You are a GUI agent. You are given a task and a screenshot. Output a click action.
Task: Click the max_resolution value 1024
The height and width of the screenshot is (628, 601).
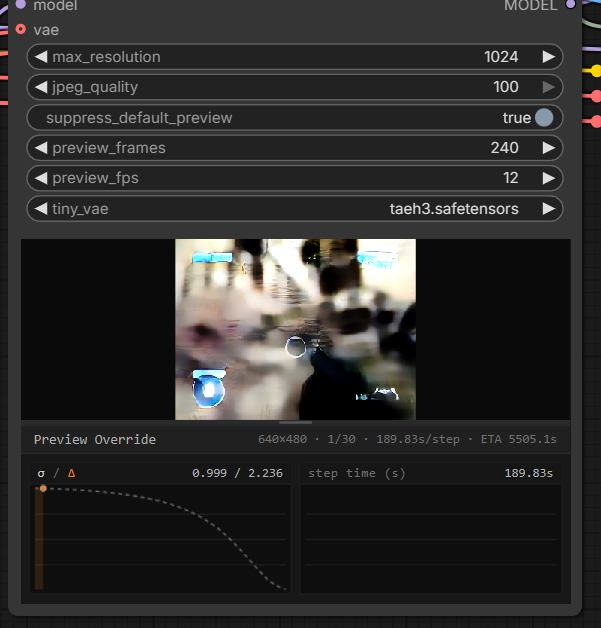(501, 57)
